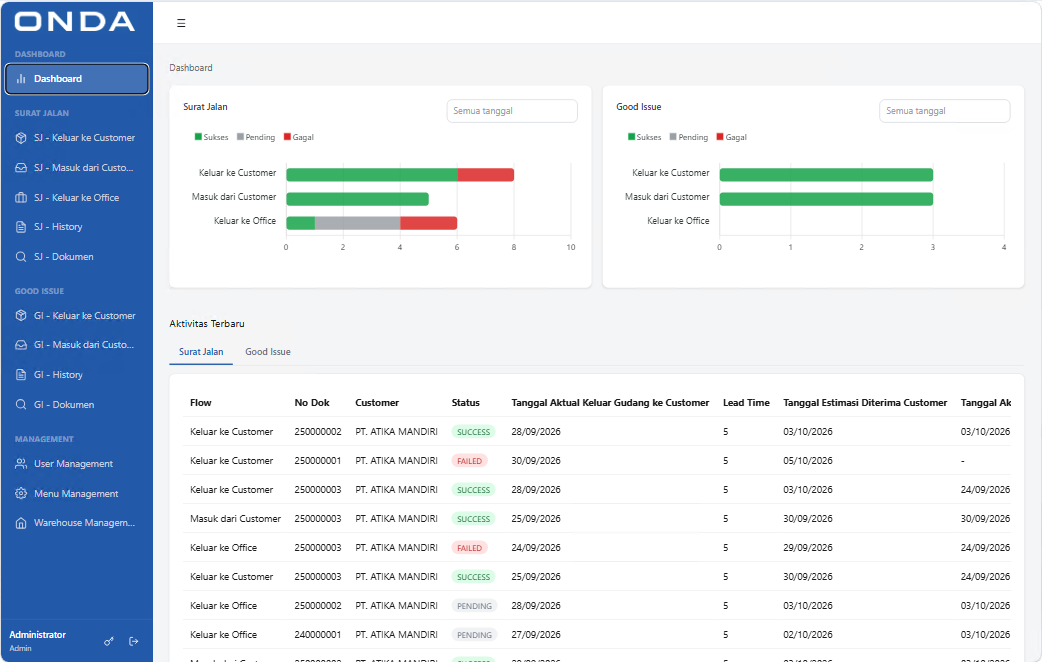Click GI - Keluar ke Customer box icon
This screenshot has width=1042, height=662.
(21, 316)
